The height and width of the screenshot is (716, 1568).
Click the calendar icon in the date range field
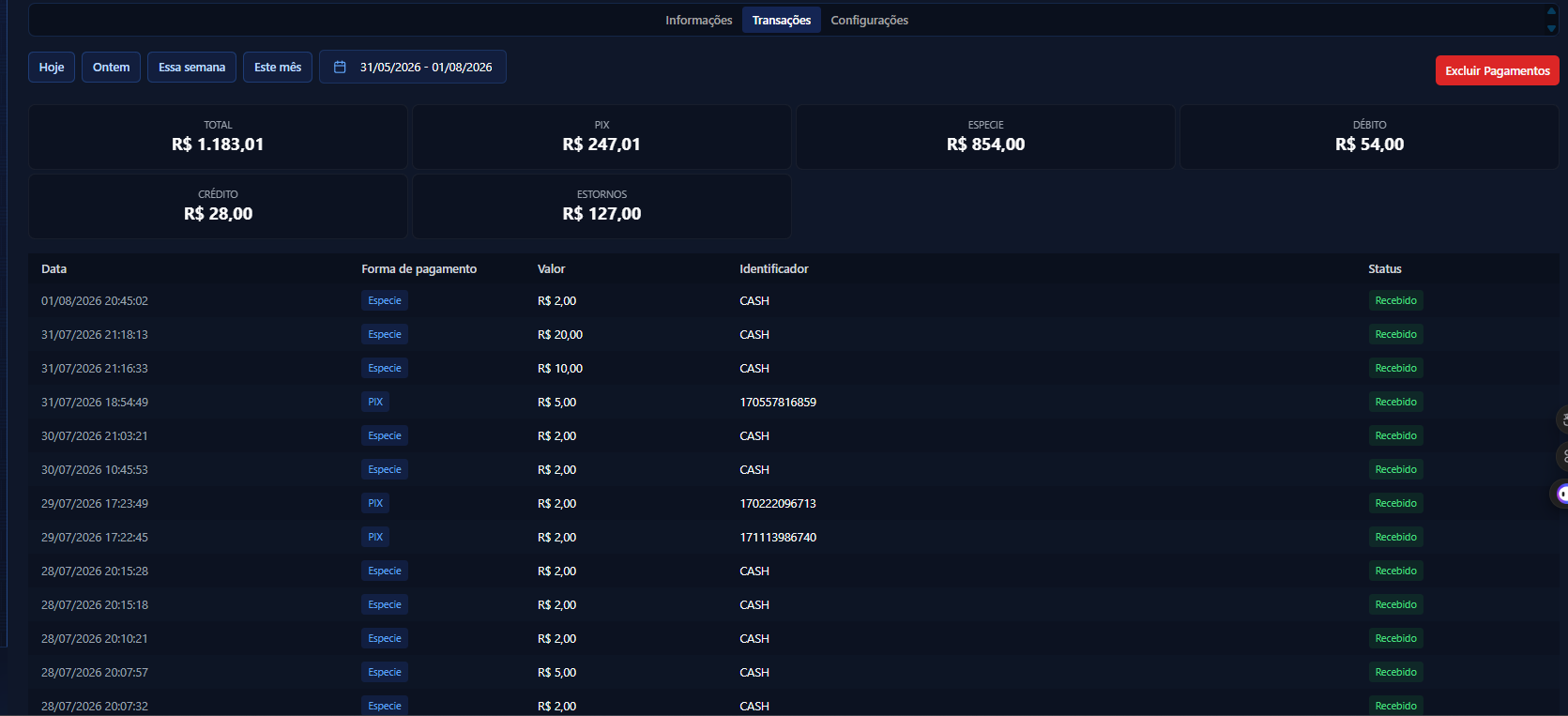coord(340,67)
